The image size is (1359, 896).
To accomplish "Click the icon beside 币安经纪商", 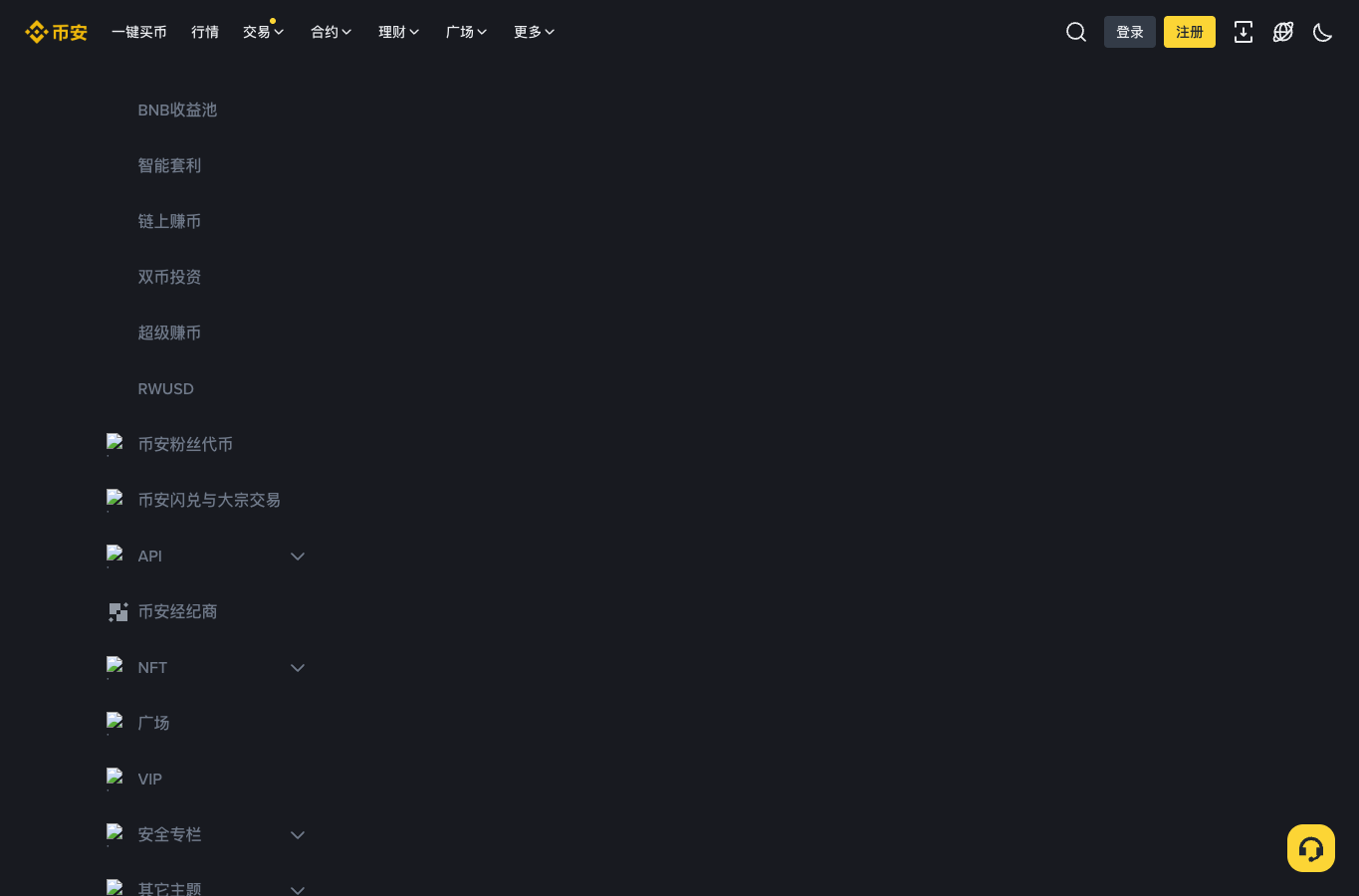I will point(117,611).
